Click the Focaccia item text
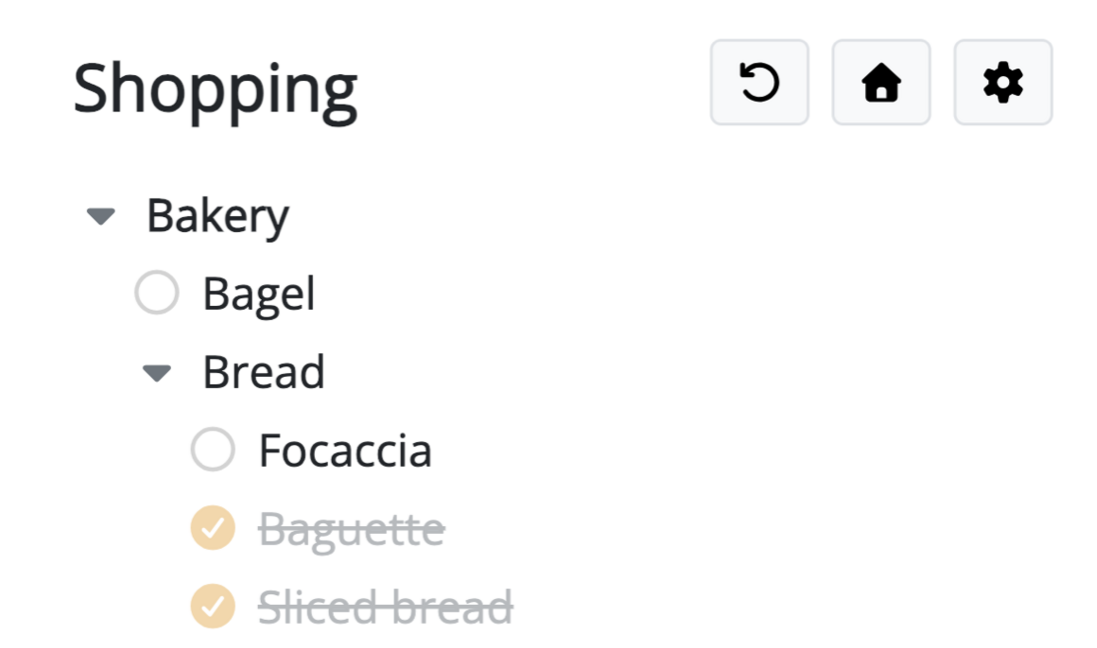Screen dimensions: 1097x648 click(344, 451)
